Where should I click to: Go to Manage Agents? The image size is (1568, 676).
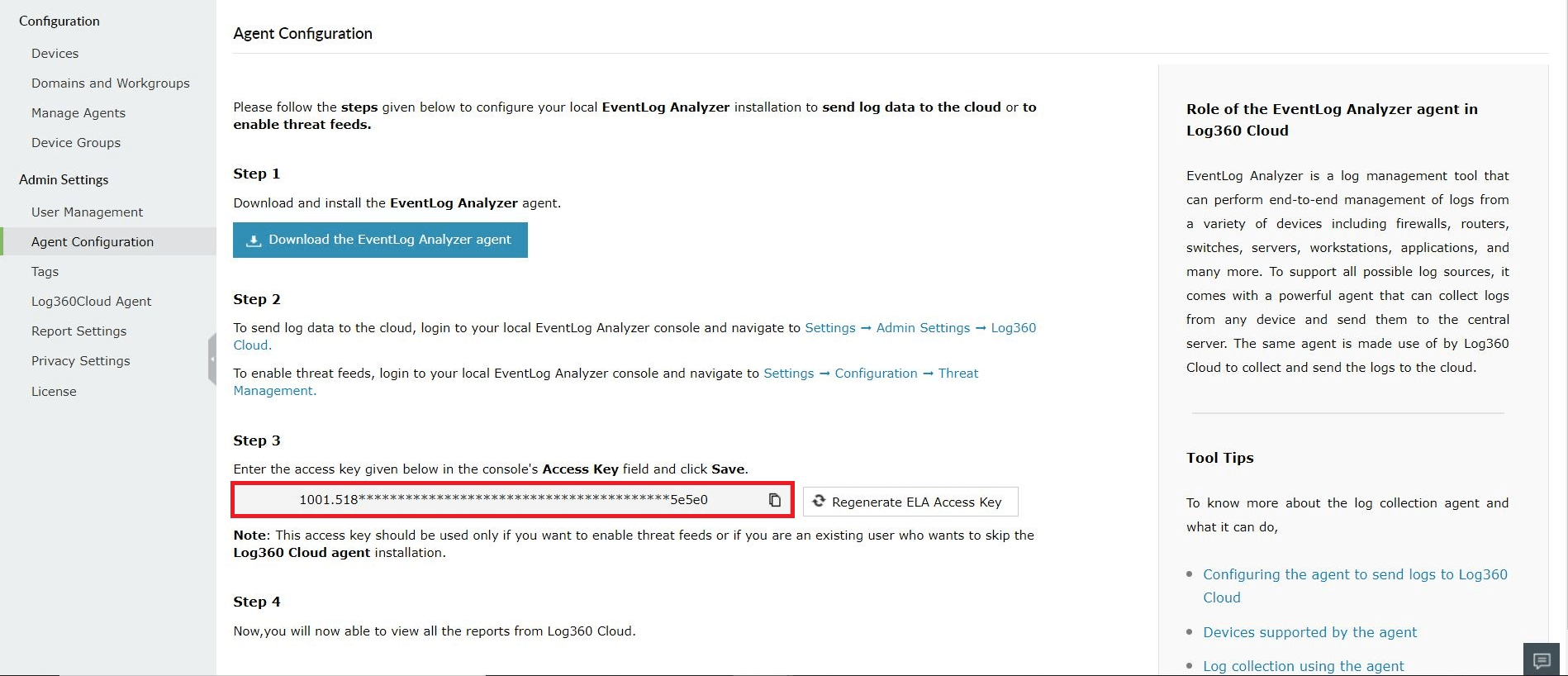point(78,112)
